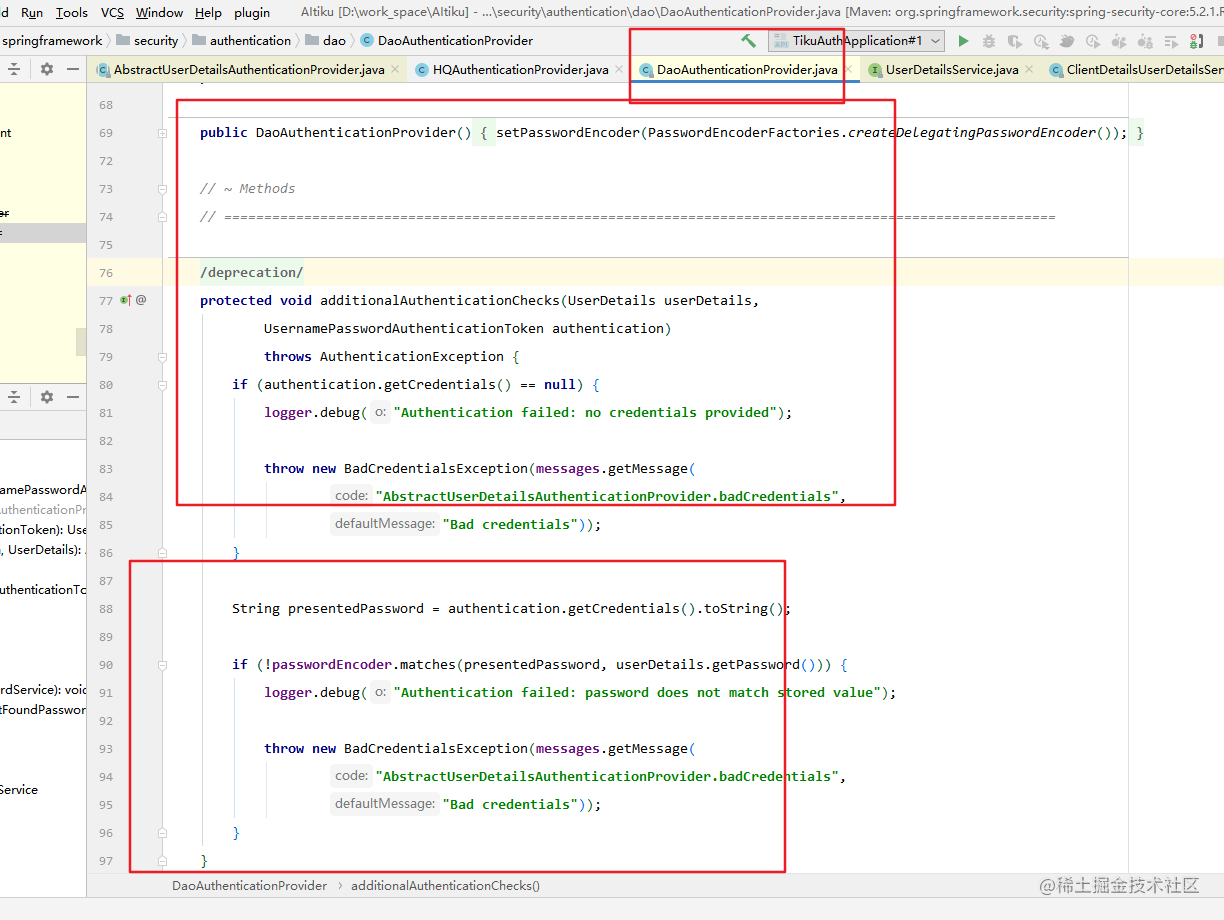
Task: Run with Coverage icon in toolbar
Action: coord(1014,41)
